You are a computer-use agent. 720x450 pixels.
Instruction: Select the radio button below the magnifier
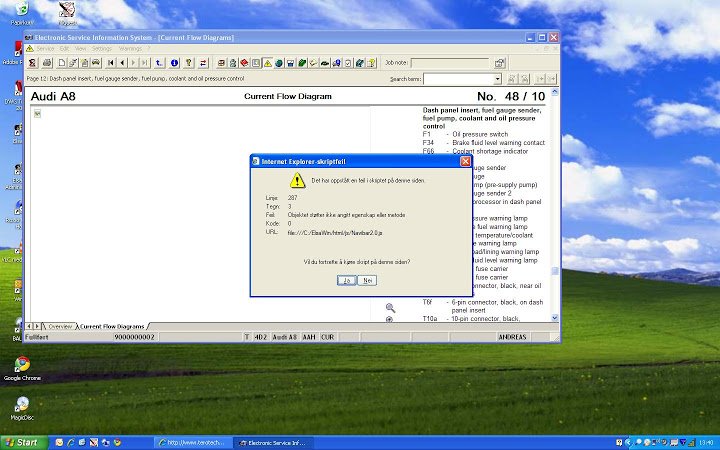pyautogui.click(x=389, y=319)
